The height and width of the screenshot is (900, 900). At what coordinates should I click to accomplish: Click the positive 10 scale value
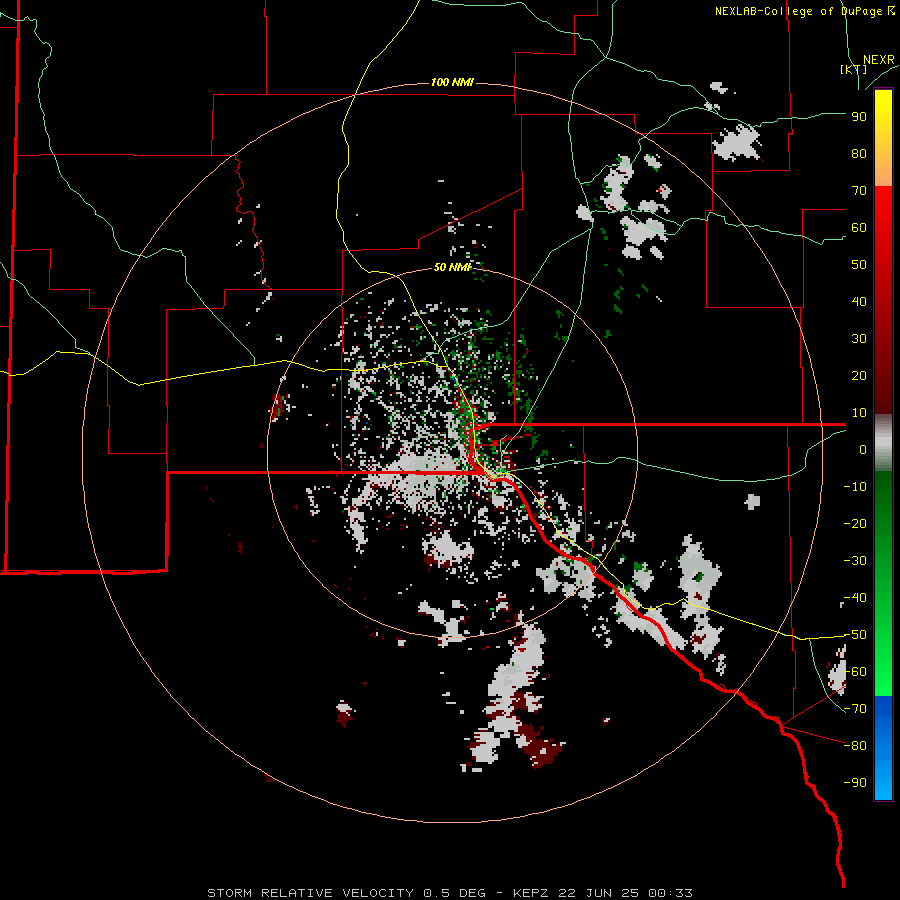pyautogui.click(x=859, y=413)
